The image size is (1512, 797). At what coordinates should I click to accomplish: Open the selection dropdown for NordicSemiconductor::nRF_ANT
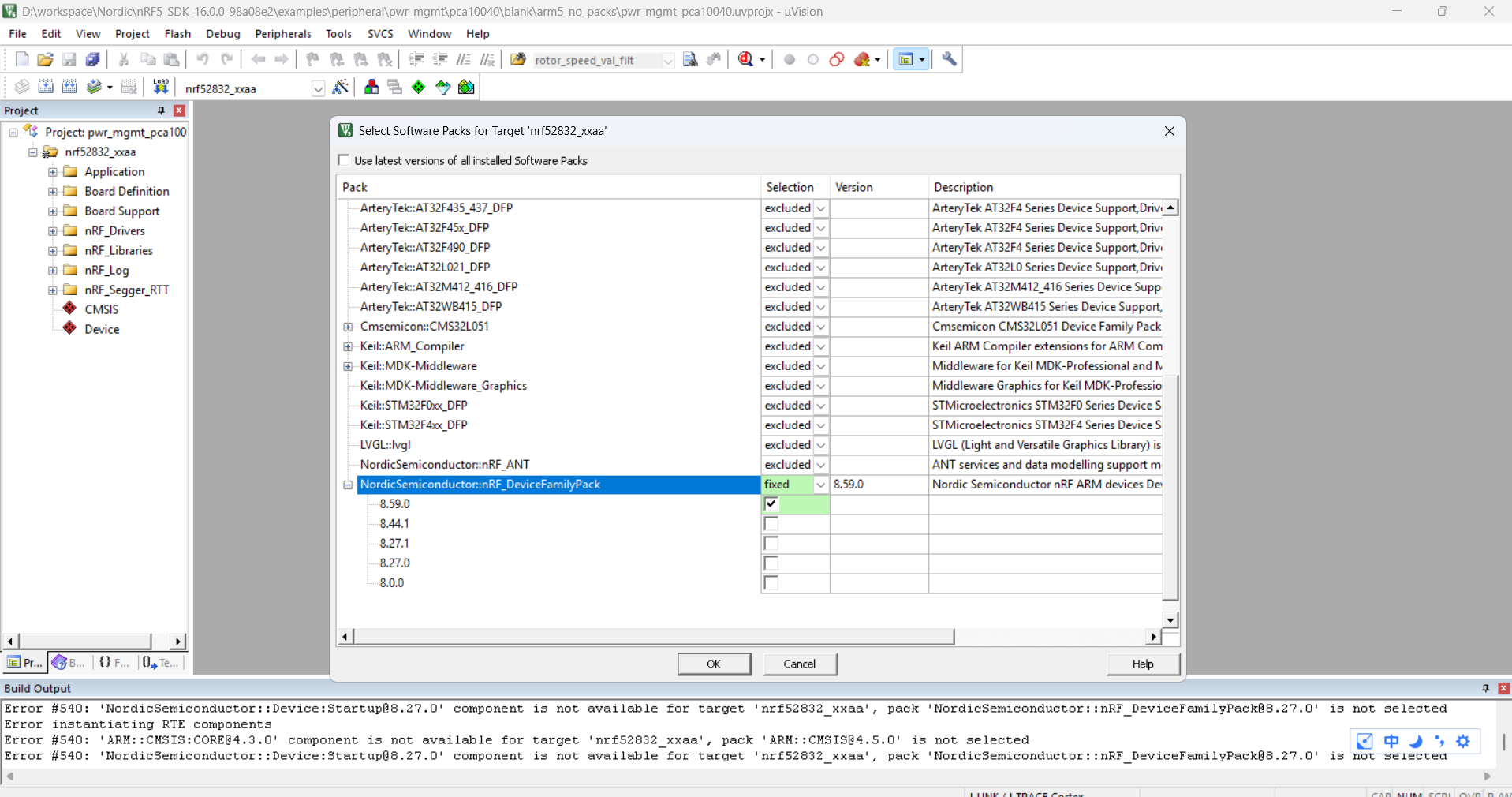tap(820, 465)
